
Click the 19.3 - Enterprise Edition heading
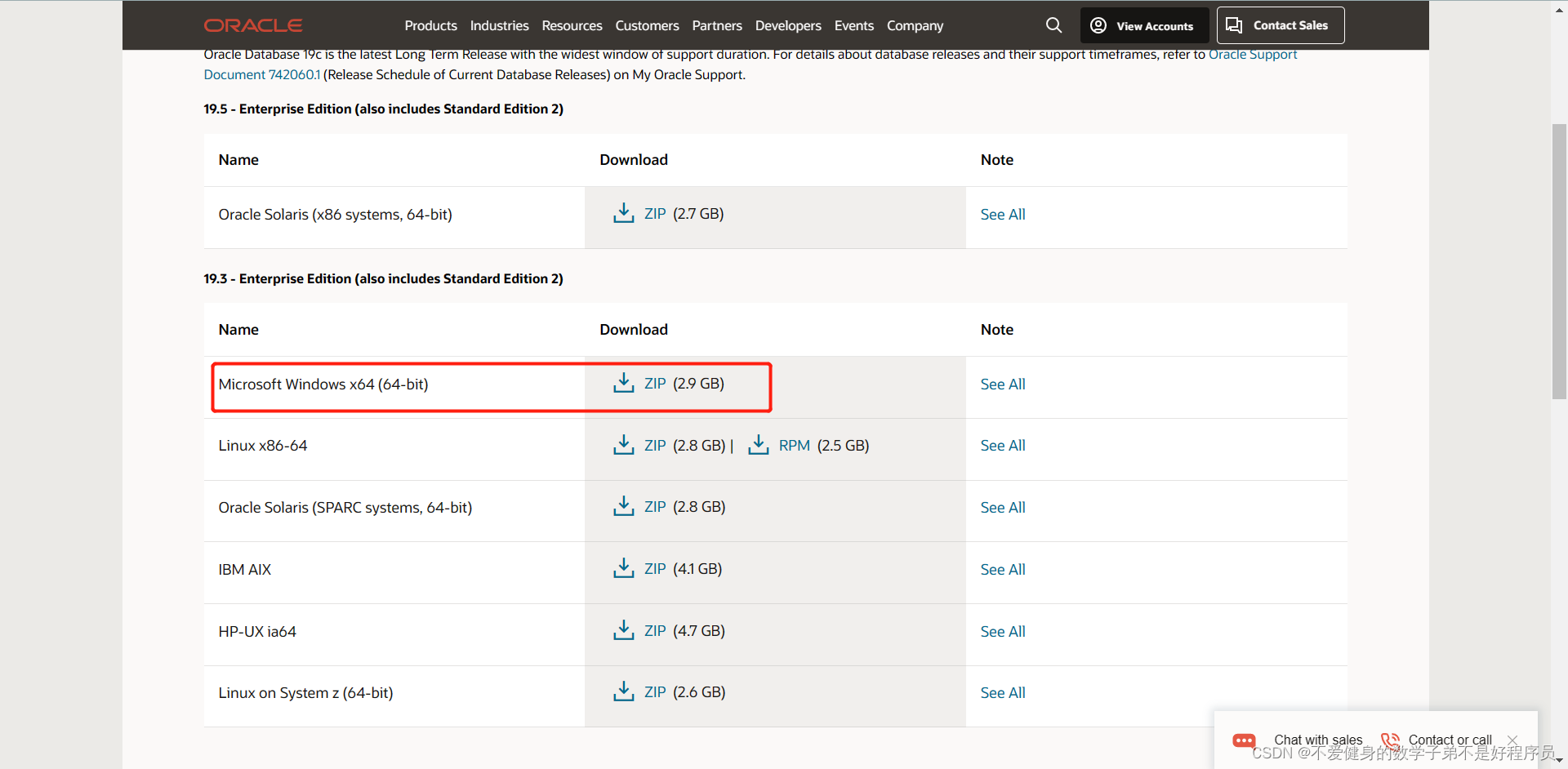point(383,278)
